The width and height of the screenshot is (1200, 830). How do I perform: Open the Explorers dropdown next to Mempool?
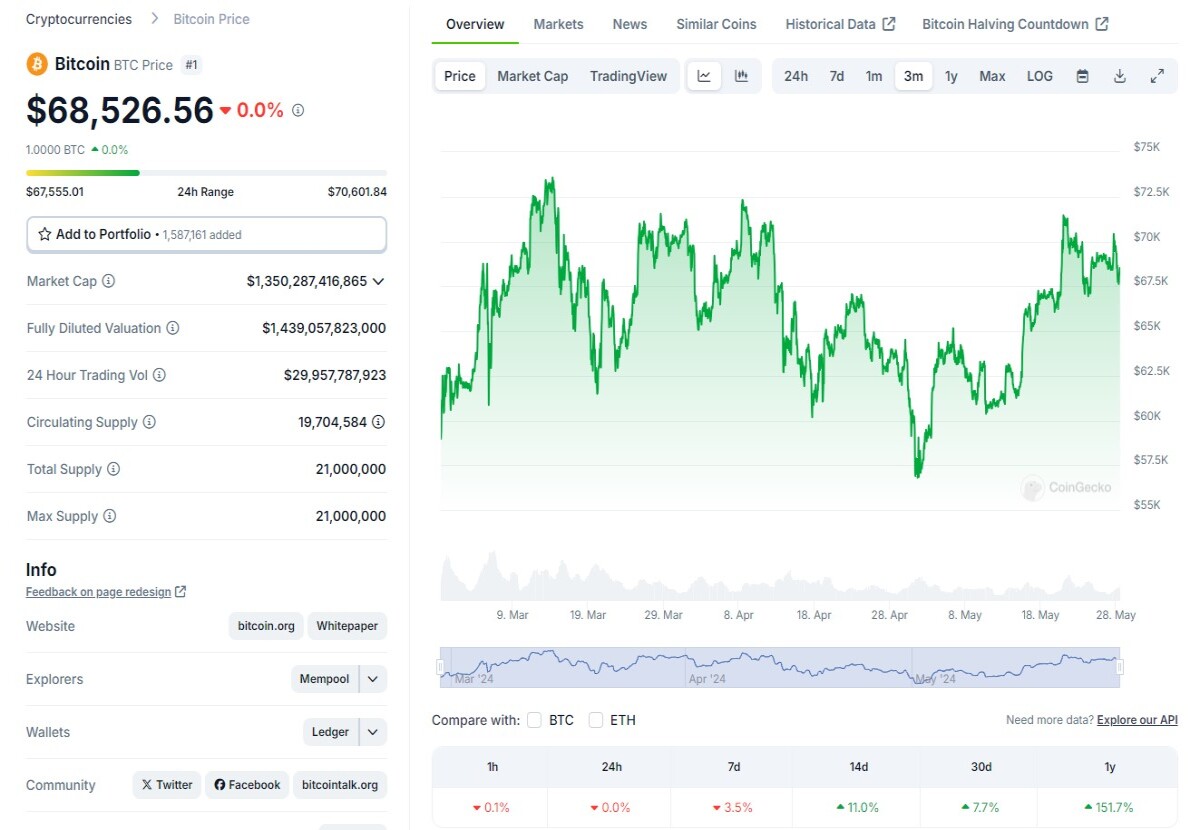point(372,679)
